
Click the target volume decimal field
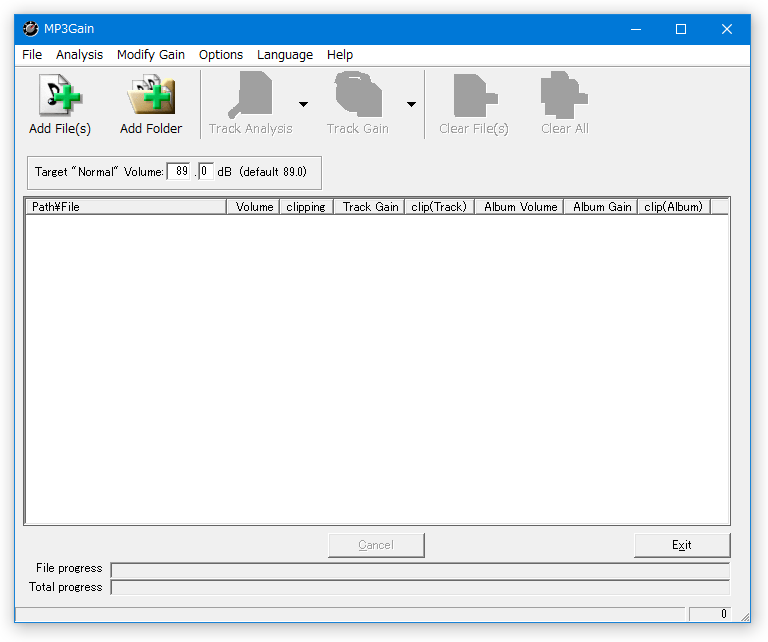[x=206, y=171]
